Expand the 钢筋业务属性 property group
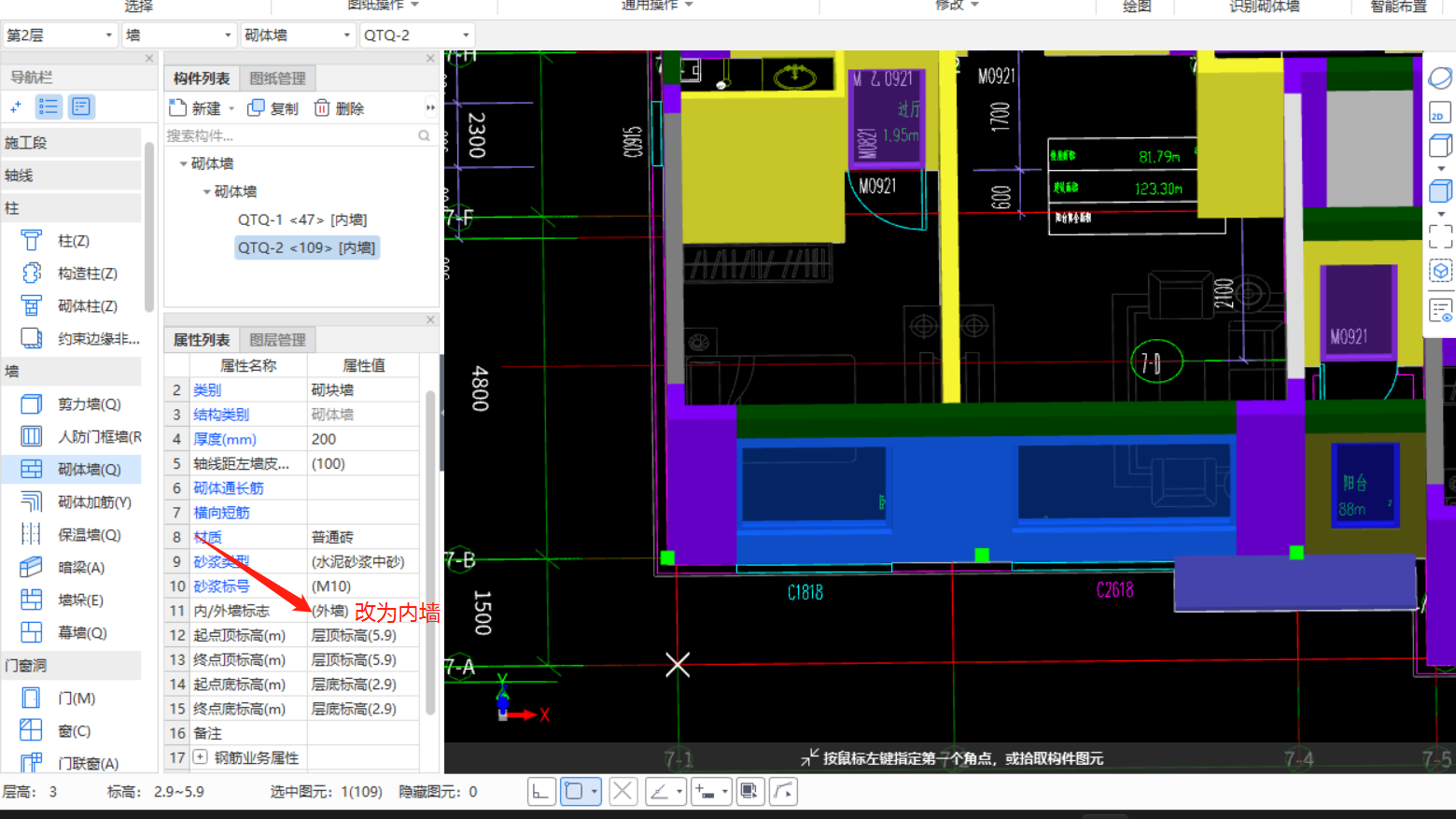 tap(200, 757)
